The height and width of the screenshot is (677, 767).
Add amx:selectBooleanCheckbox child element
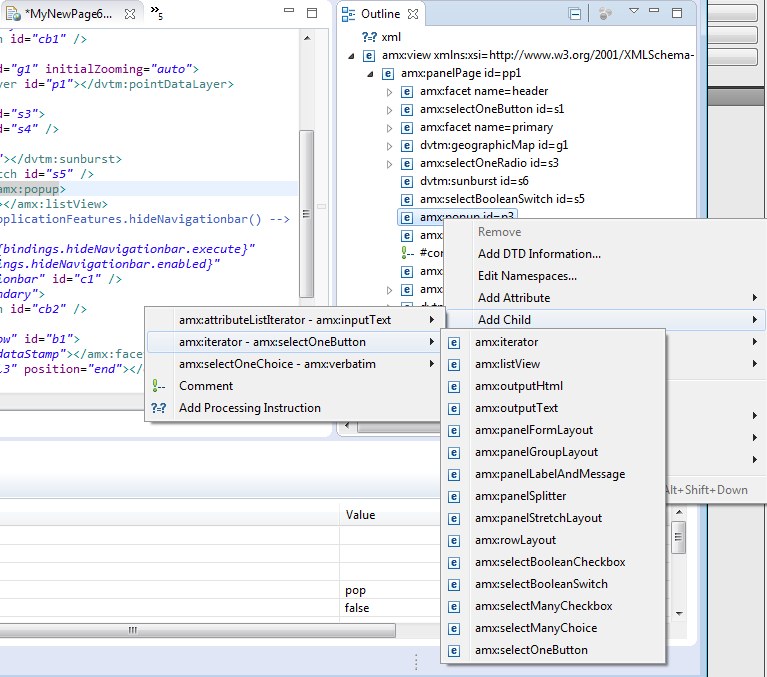[x=553, y=562]
